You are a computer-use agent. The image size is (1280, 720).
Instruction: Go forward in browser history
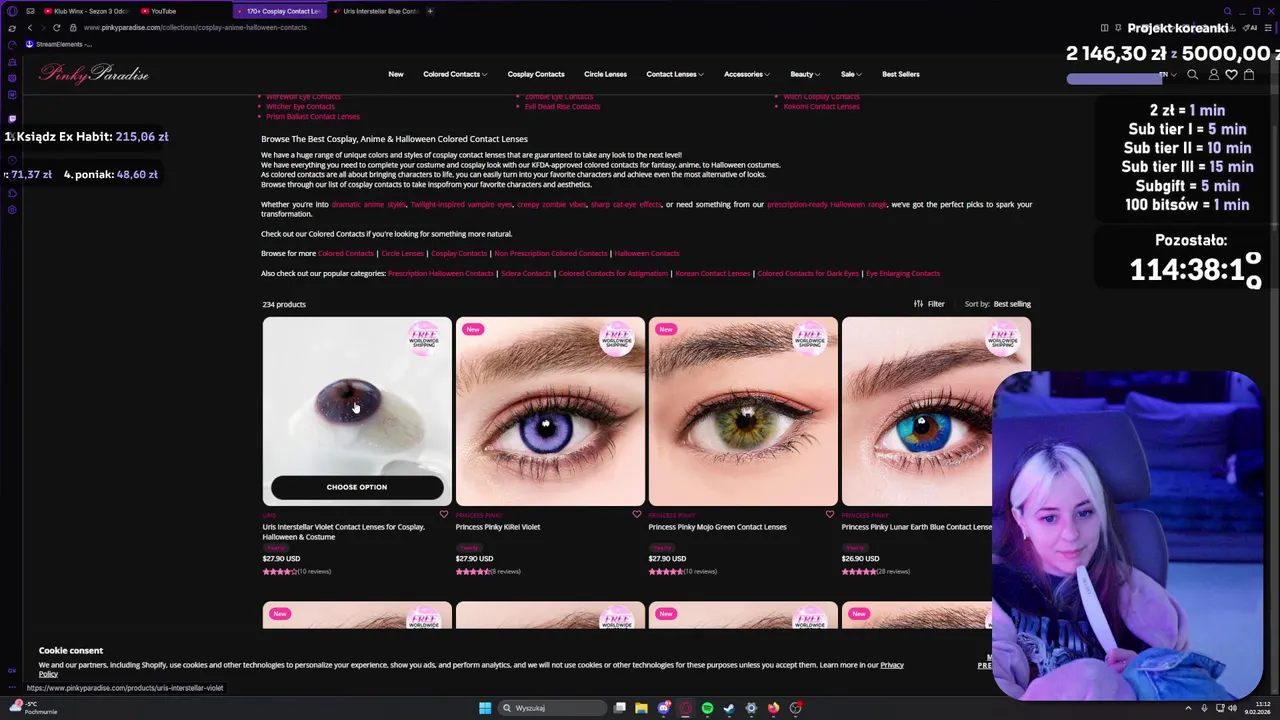(x=42, y=28)
